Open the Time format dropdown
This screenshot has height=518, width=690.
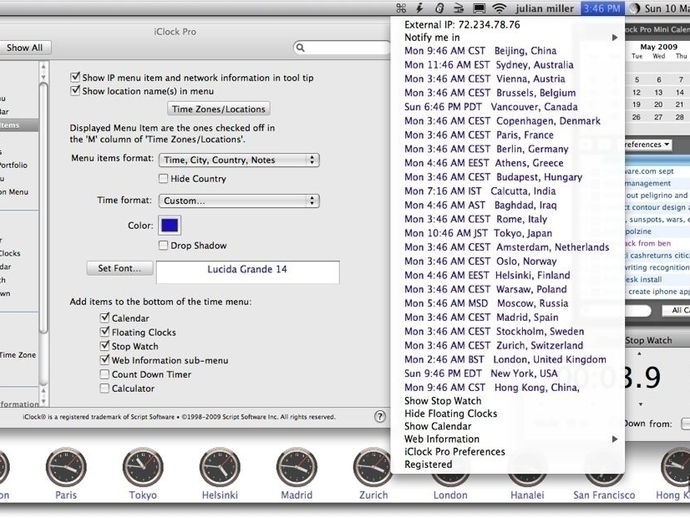tap(239, 201)
